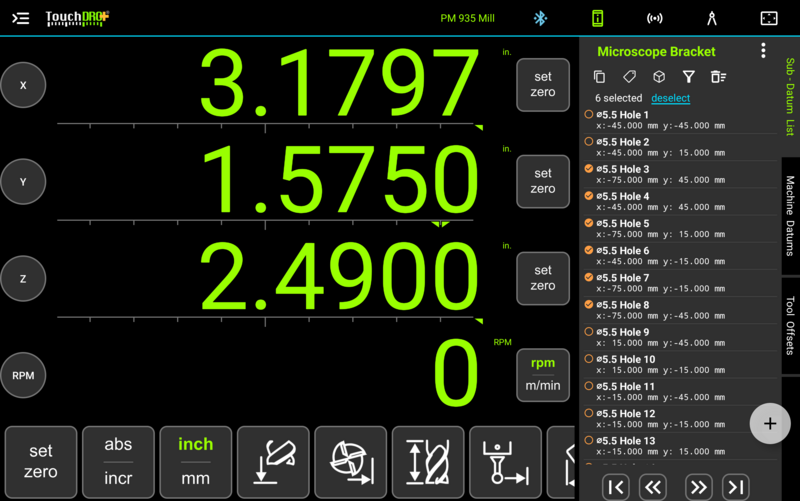Select the Hole 10 radio circle
The width and height of the screenshot is (800, 501).
(x=588, y=359)
